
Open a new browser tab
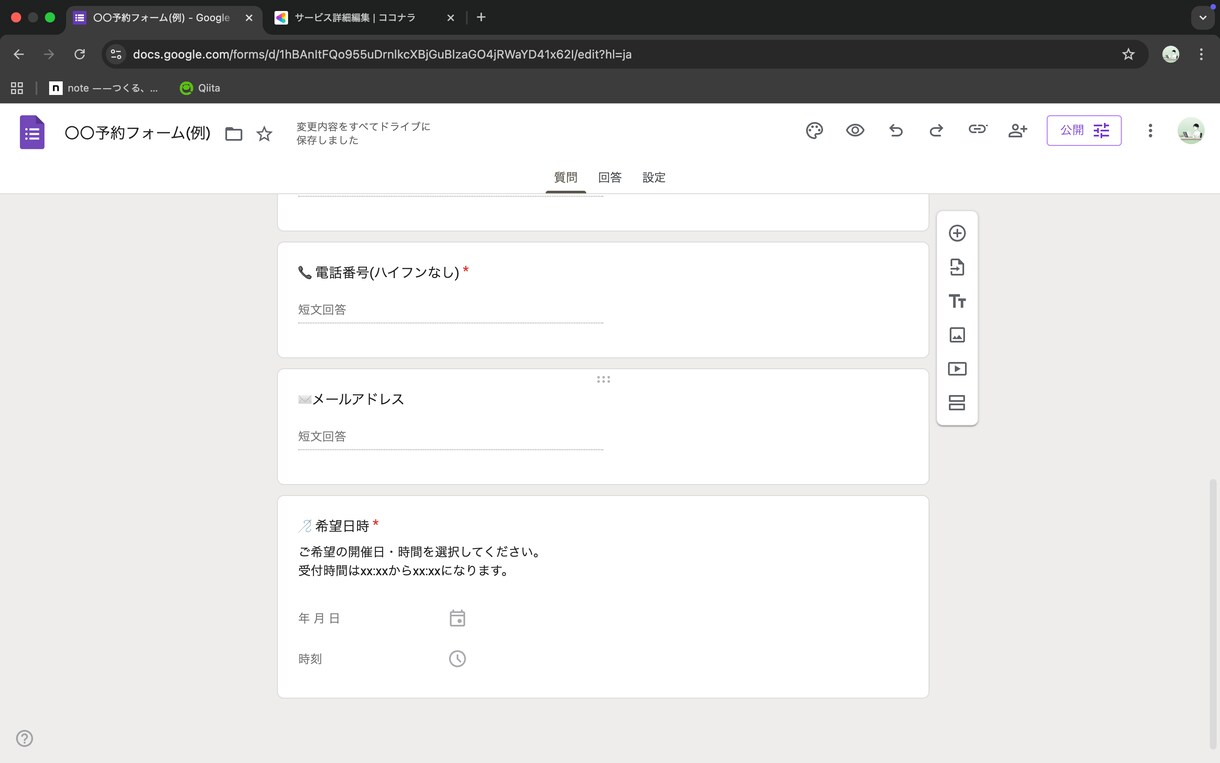[481, 17]
